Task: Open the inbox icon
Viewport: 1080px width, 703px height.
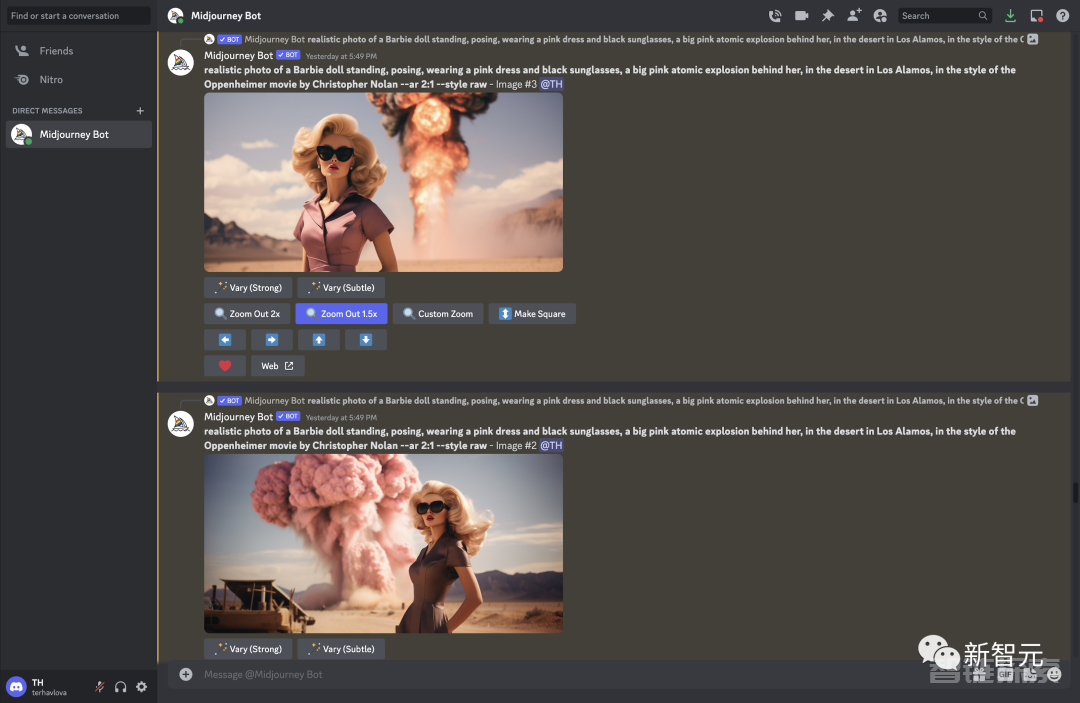Action: coord(1037,15)
